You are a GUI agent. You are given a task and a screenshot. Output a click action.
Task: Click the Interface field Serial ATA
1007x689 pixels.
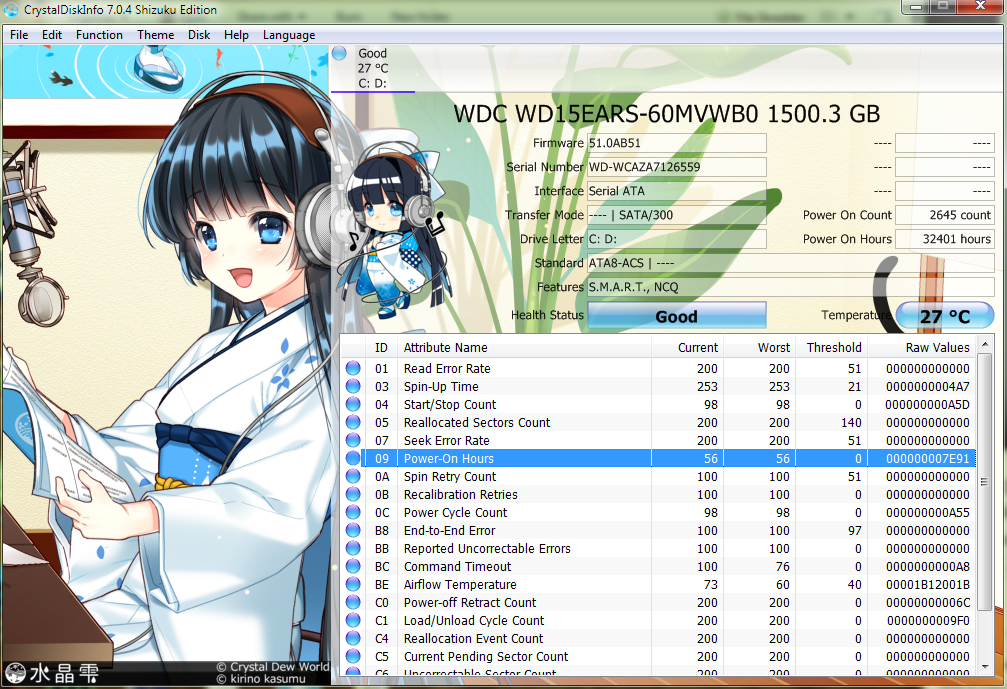677,191
